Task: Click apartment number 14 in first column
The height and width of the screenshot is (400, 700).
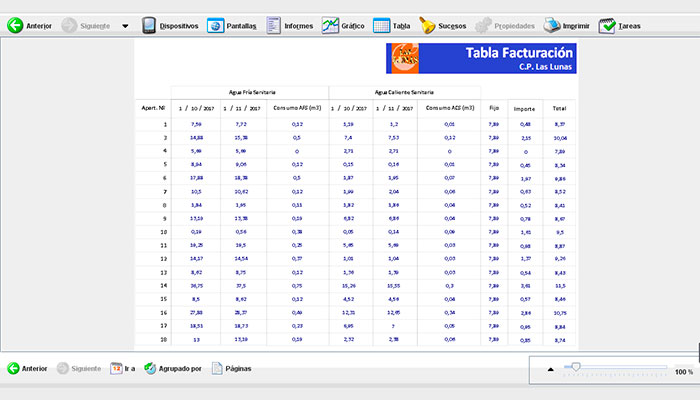Action: [x=163, y=285]
